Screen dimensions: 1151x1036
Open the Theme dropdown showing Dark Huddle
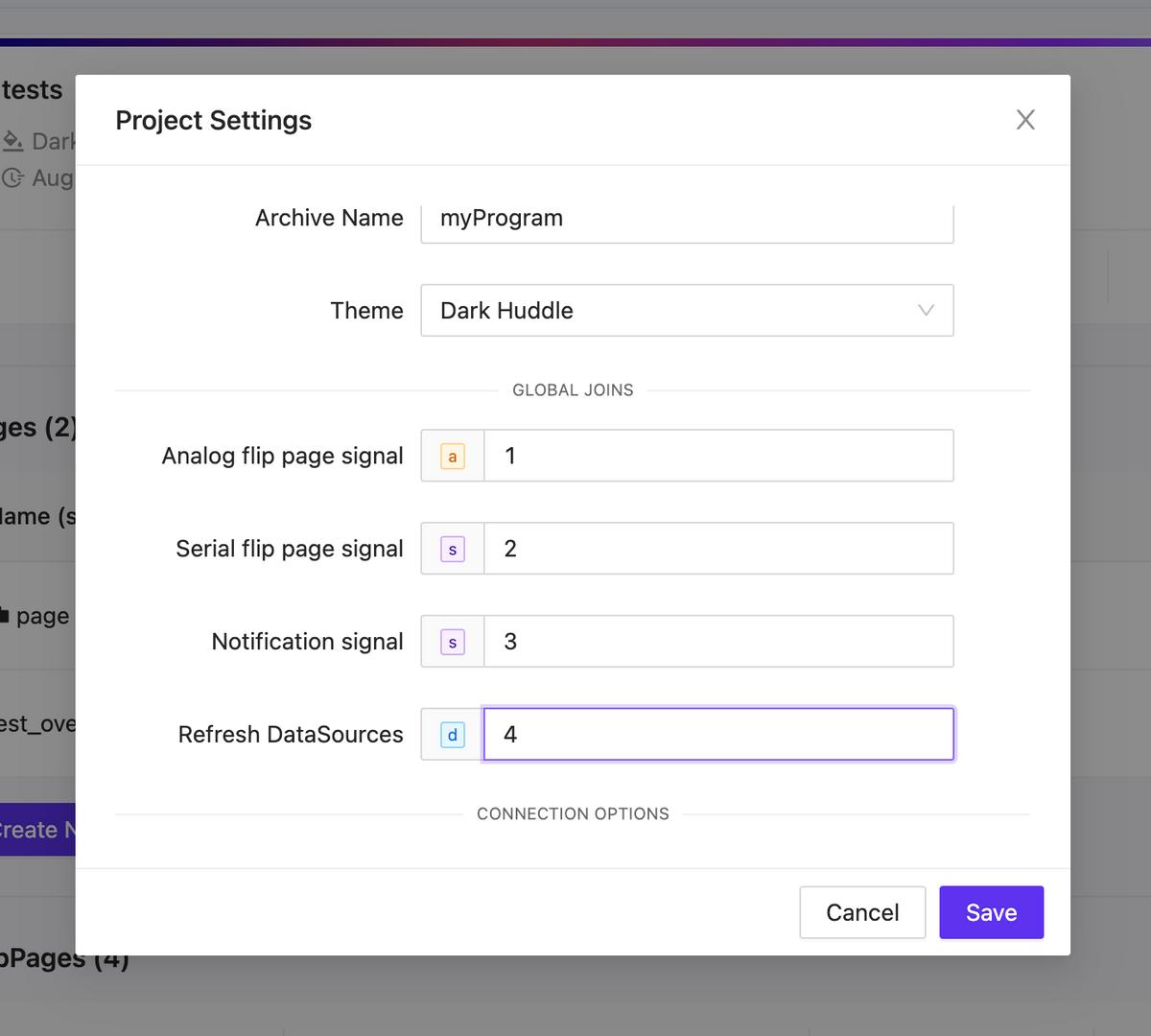click(687, 310)
